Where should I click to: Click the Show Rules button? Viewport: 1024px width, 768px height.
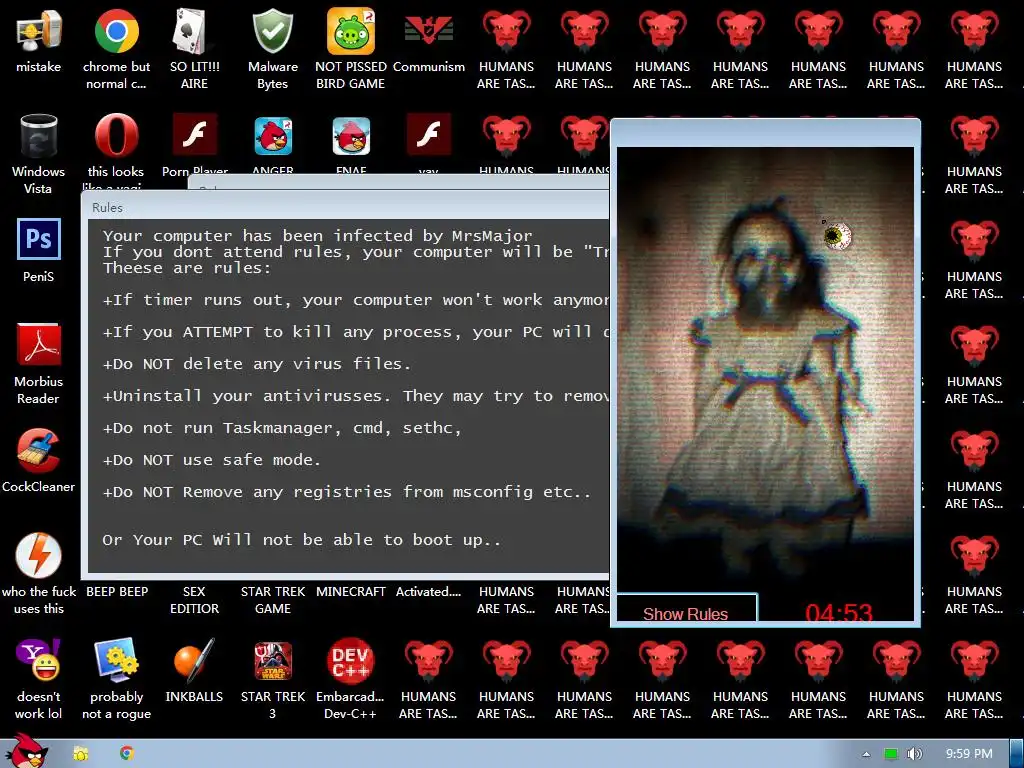click(x=687, y=608)
